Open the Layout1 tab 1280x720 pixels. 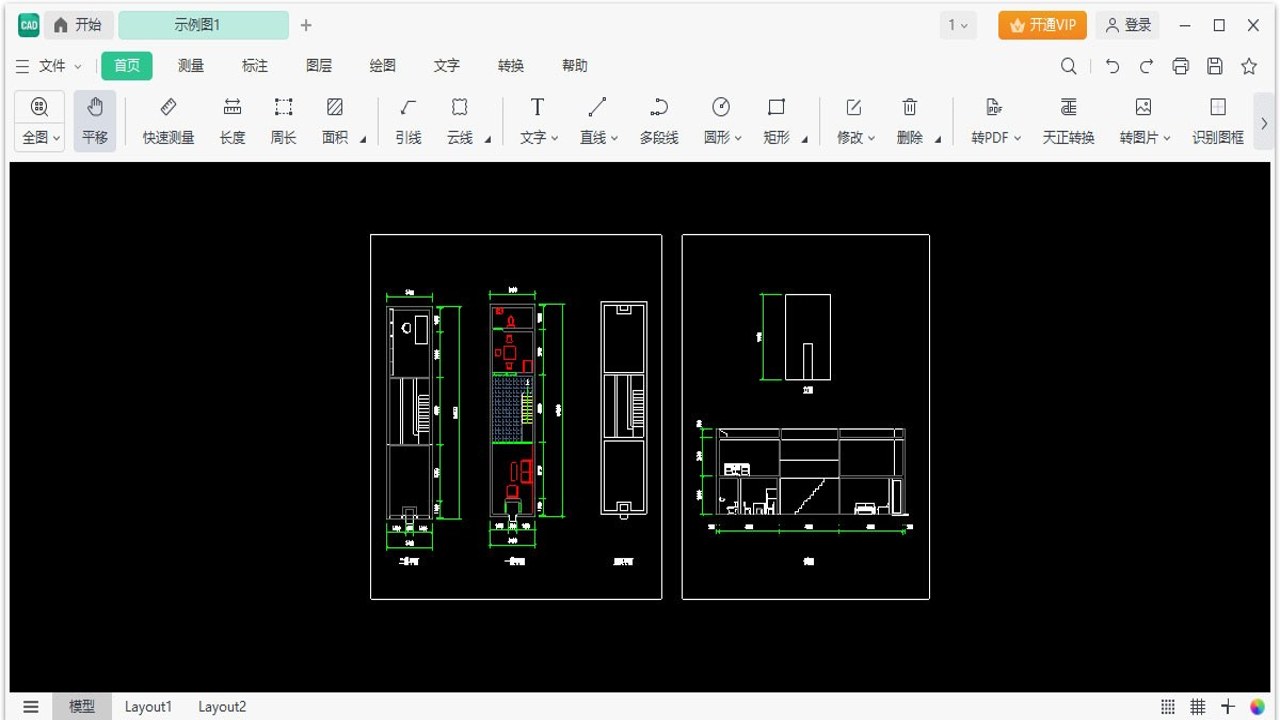click(x=148, y=707)
